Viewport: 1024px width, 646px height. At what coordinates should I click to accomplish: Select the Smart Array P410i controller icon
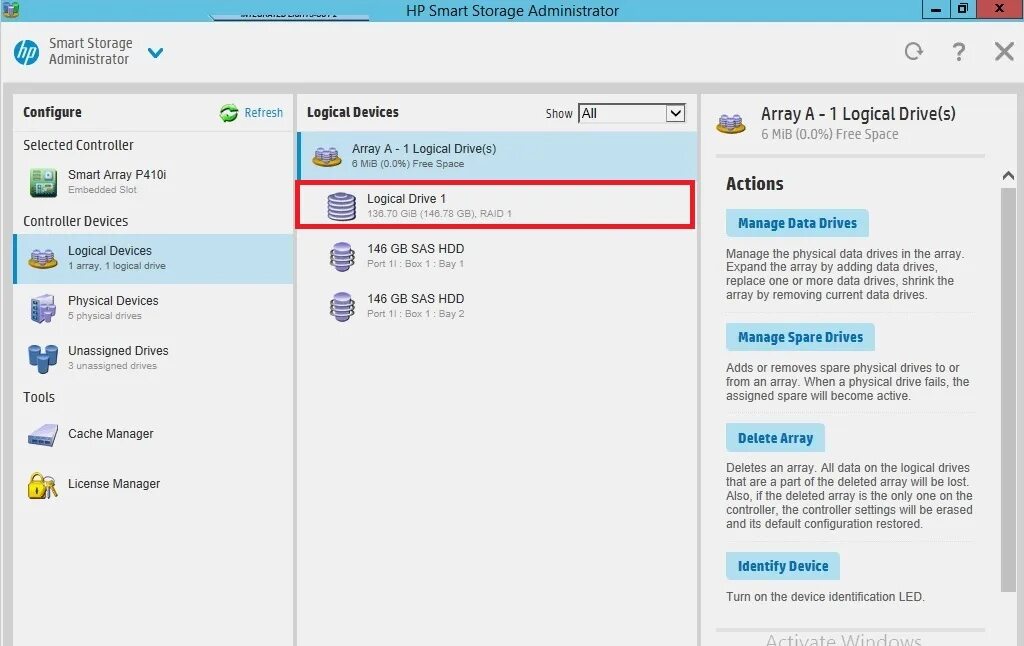point(43,182)
